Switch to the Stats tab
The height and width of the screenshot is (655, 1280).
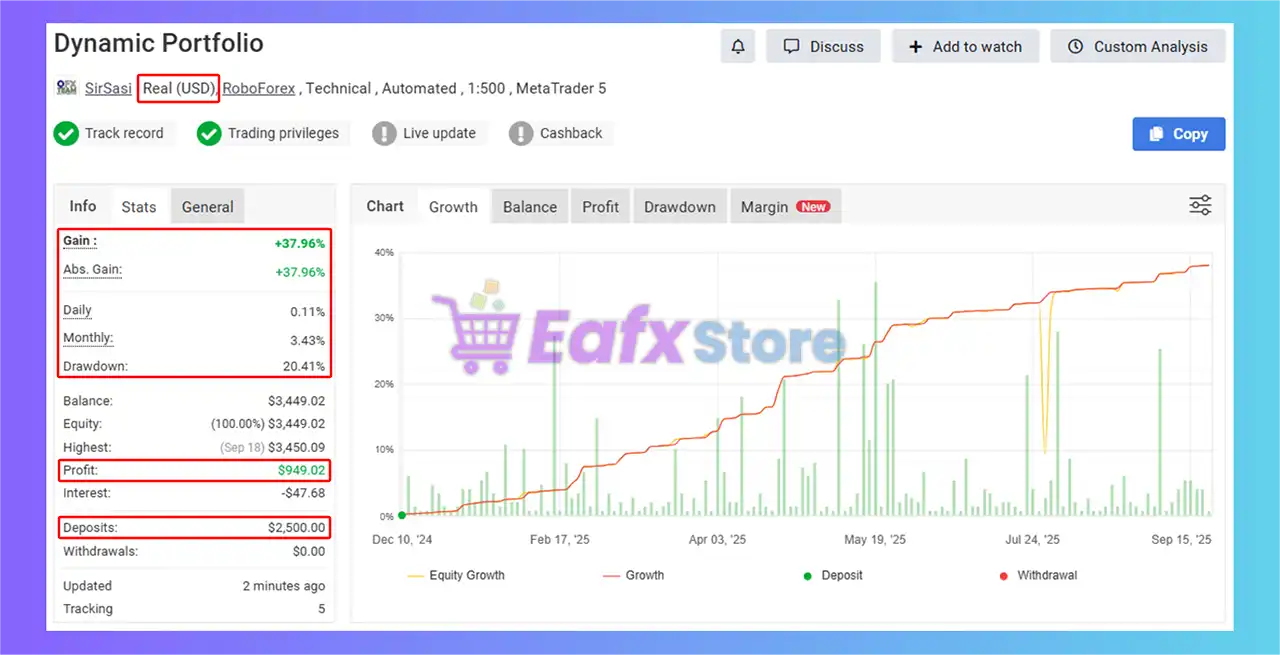pos(139,207)
